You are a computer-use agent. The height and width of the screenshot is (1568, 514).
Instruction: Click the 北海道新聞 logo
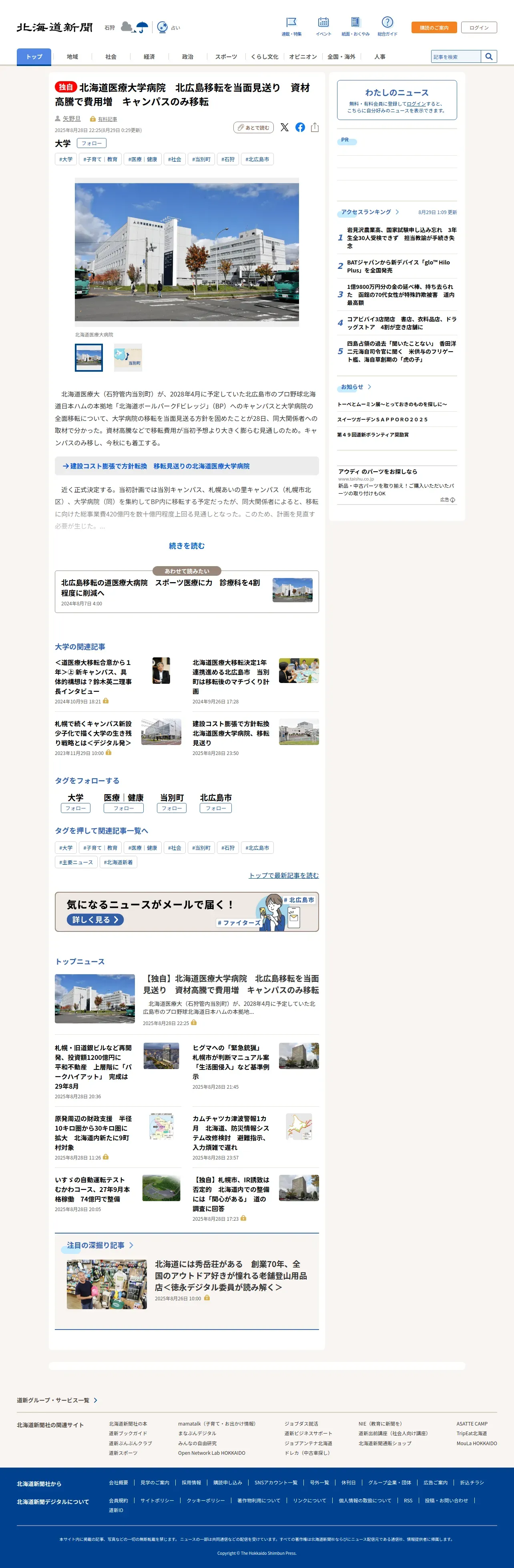(55, 27)
